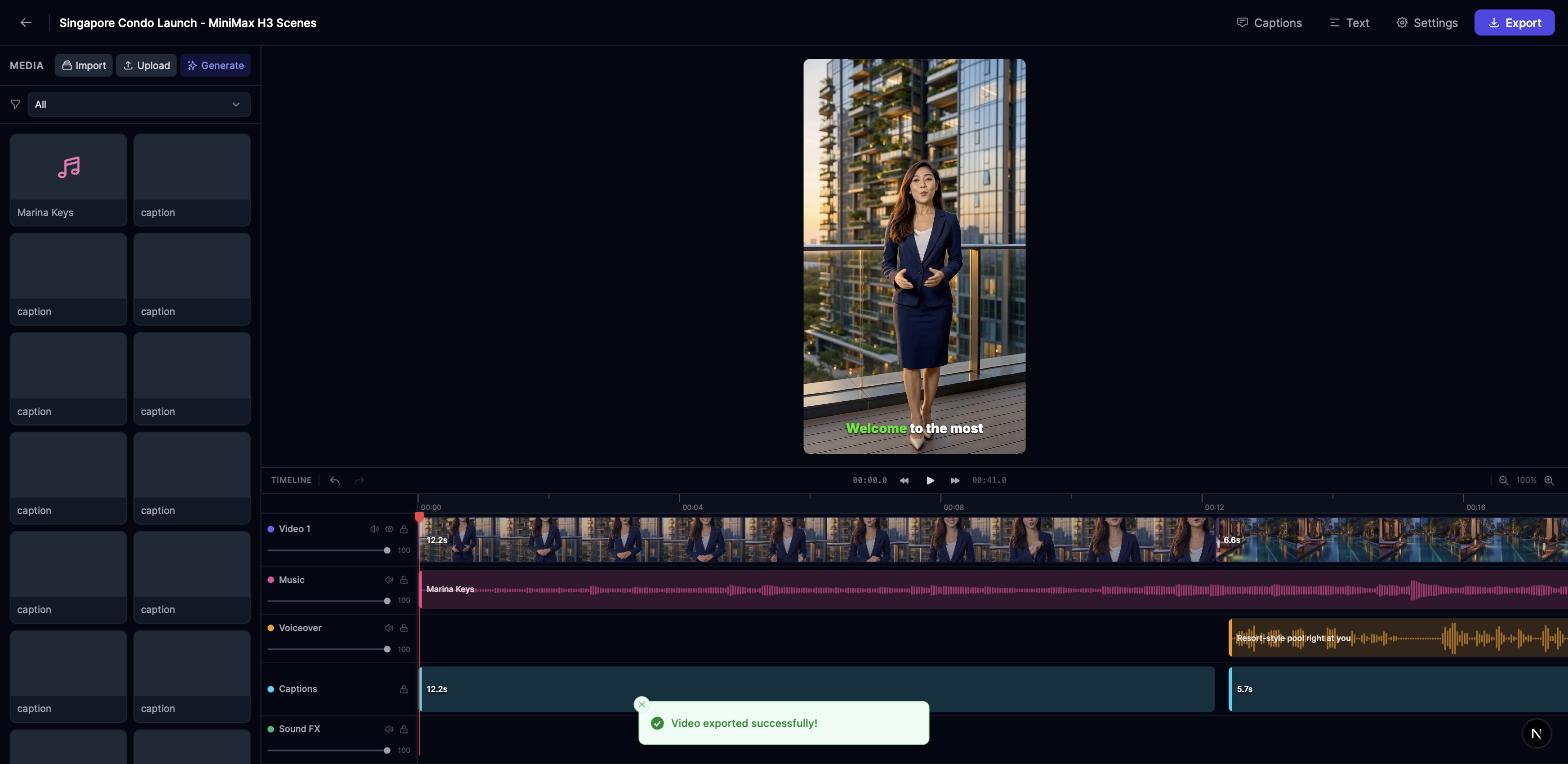Lock the Music track
This screenshot has height=764, width=1568.
404,580
